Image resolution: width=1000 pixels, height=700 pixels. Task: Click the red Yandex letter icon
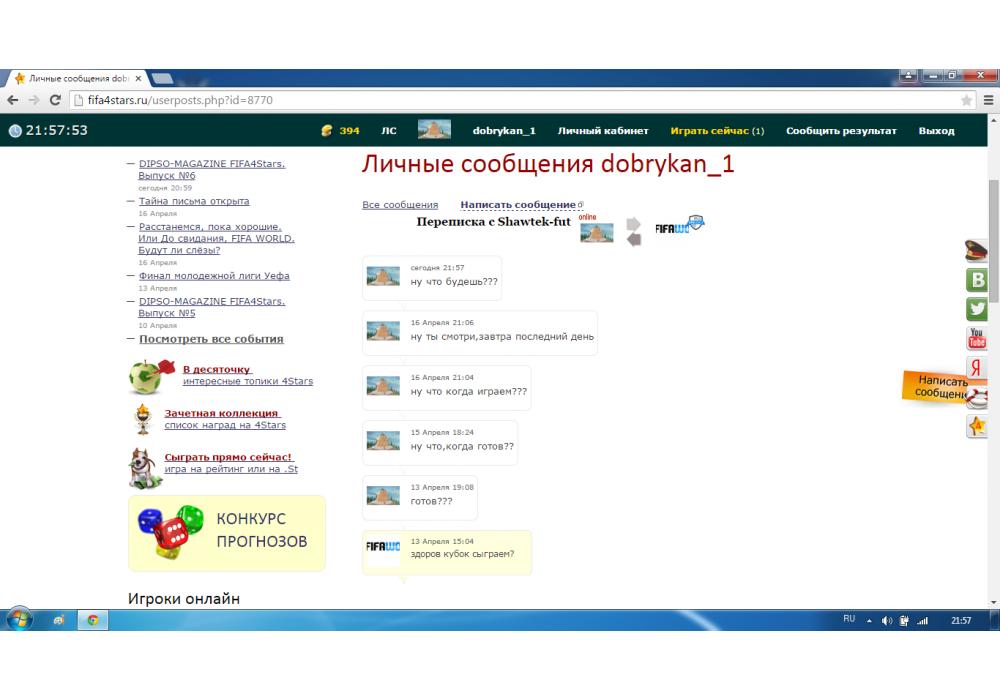(977, 368)
